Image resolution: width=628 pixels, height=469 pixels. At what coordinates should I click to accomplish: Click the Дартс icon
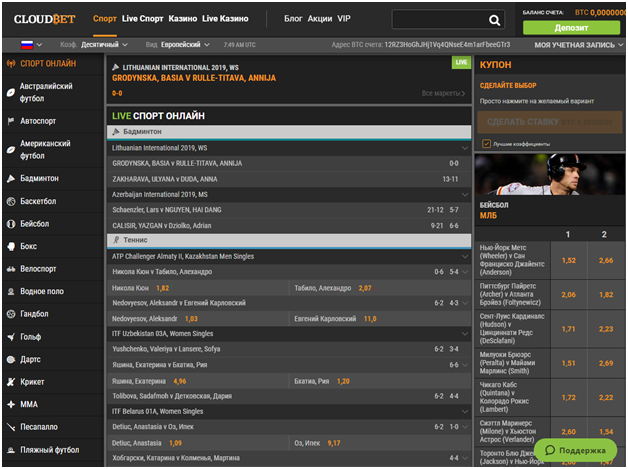click(11, 359)
